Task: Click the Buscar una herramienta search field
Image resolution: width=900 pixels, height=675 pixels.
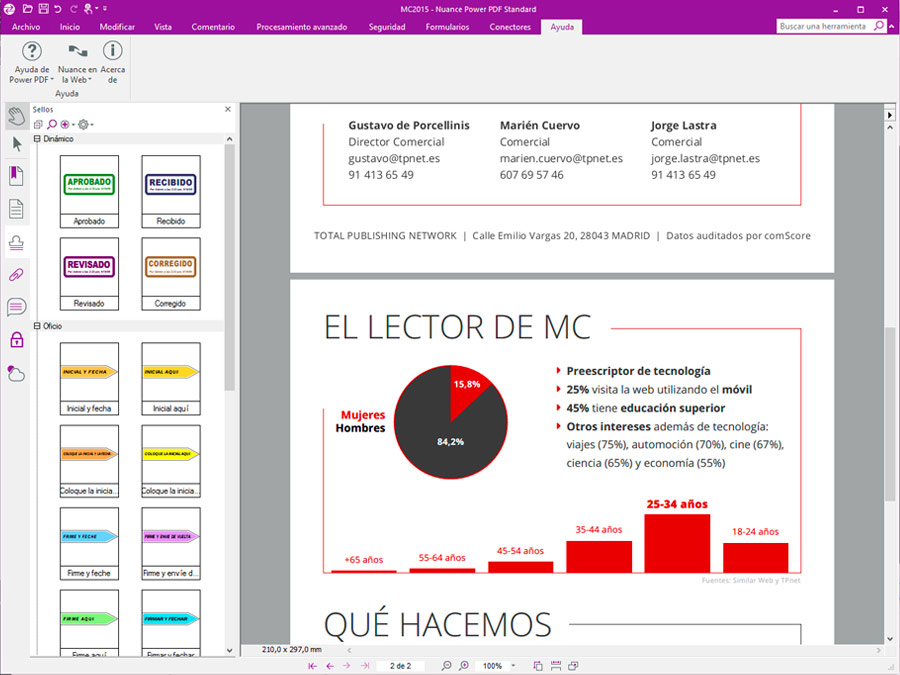Action: click(x=822, y=27)
